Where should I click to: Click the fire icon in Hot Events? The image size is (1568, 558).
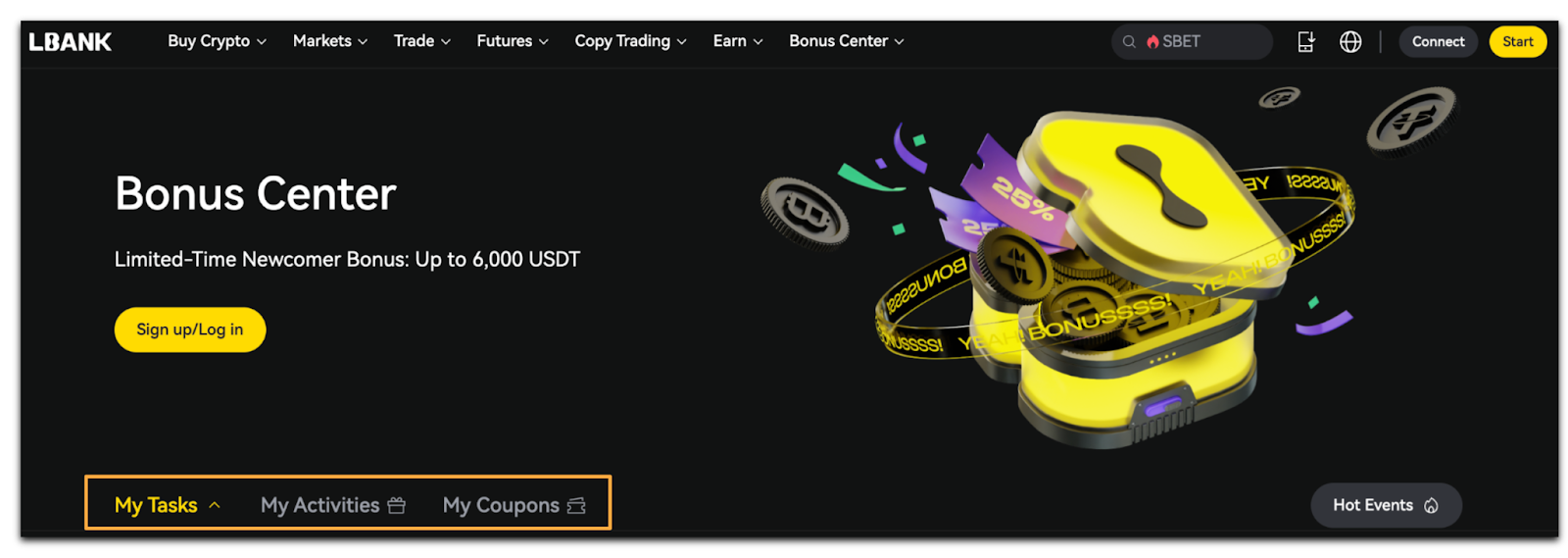(1431, 505)
